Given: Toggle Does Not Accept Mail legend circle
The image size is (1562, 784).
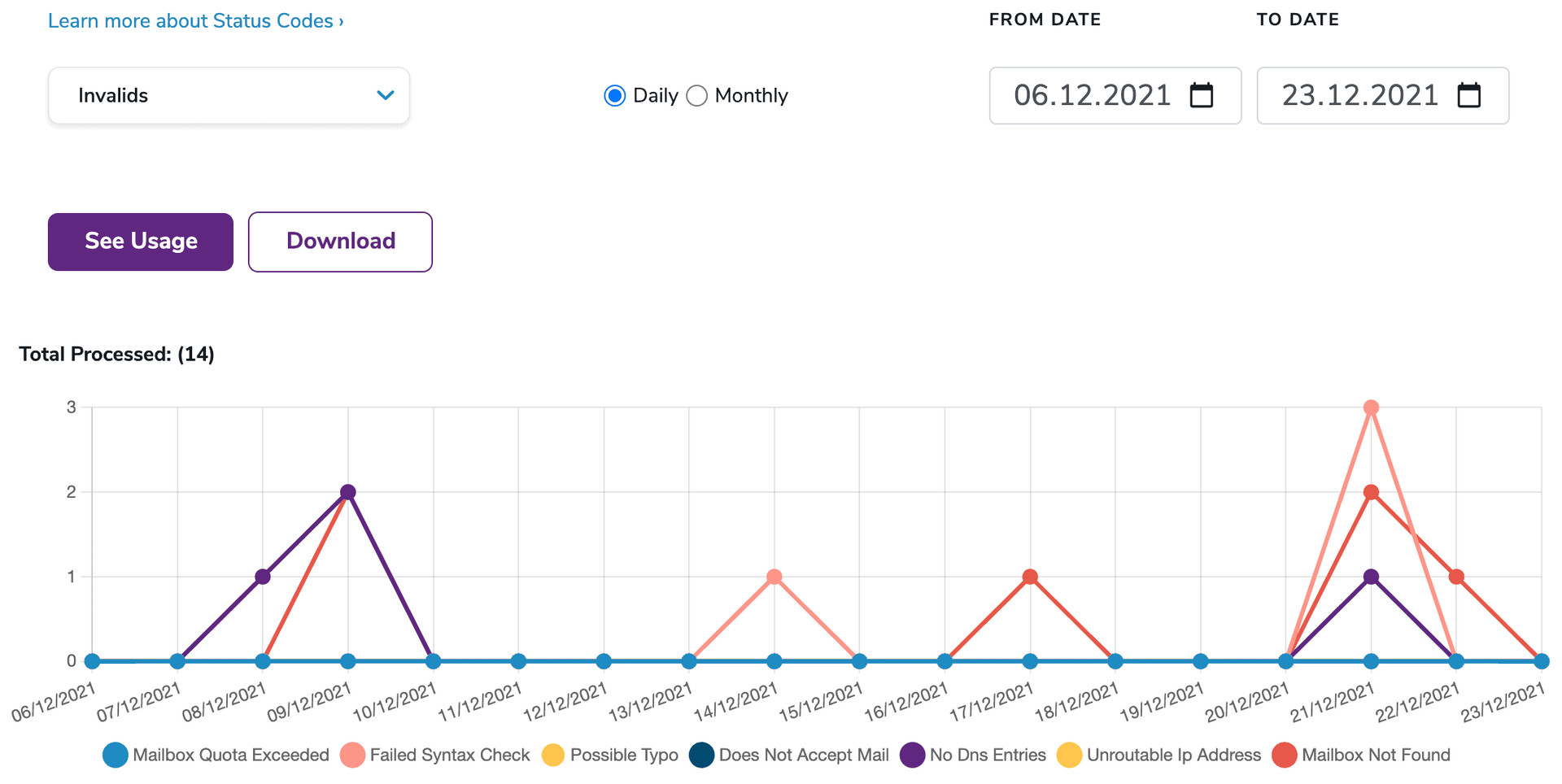Looking at the screenshot, I should click(x=701, y=755).
